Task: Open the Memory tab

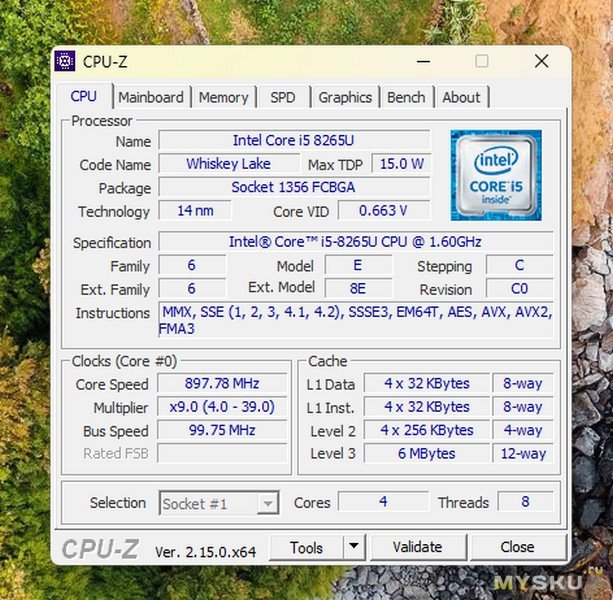Action: 223,97
